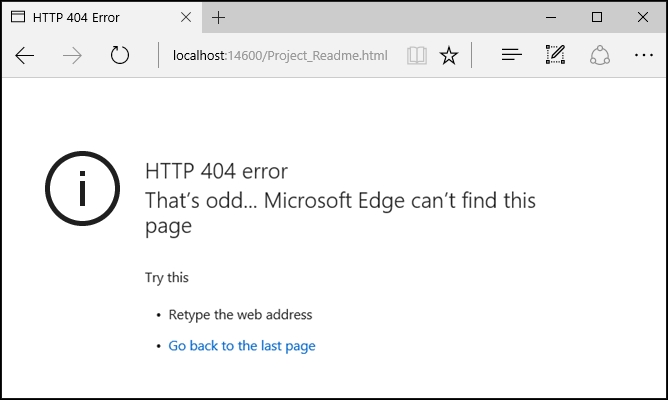Open the More actions ellipsis menu
The width and height of the screenshot is (668, 400).
(x=643, y=55)
